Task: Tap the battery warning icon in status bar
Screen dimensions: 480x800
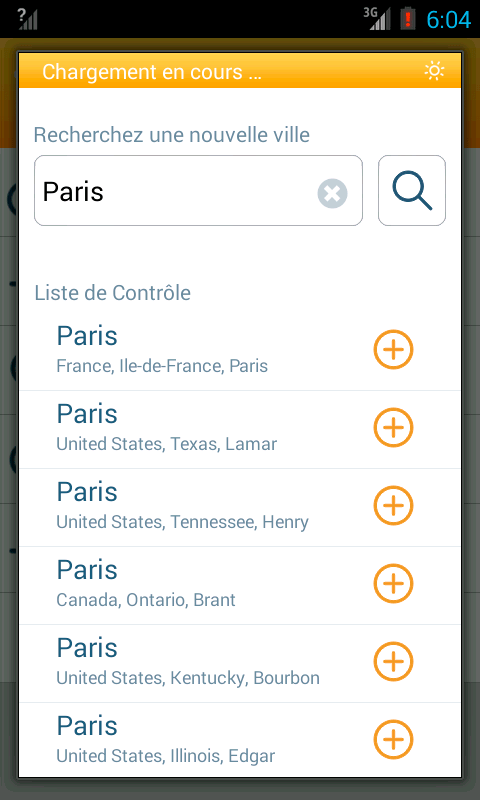Action: [x=408, y=19]
